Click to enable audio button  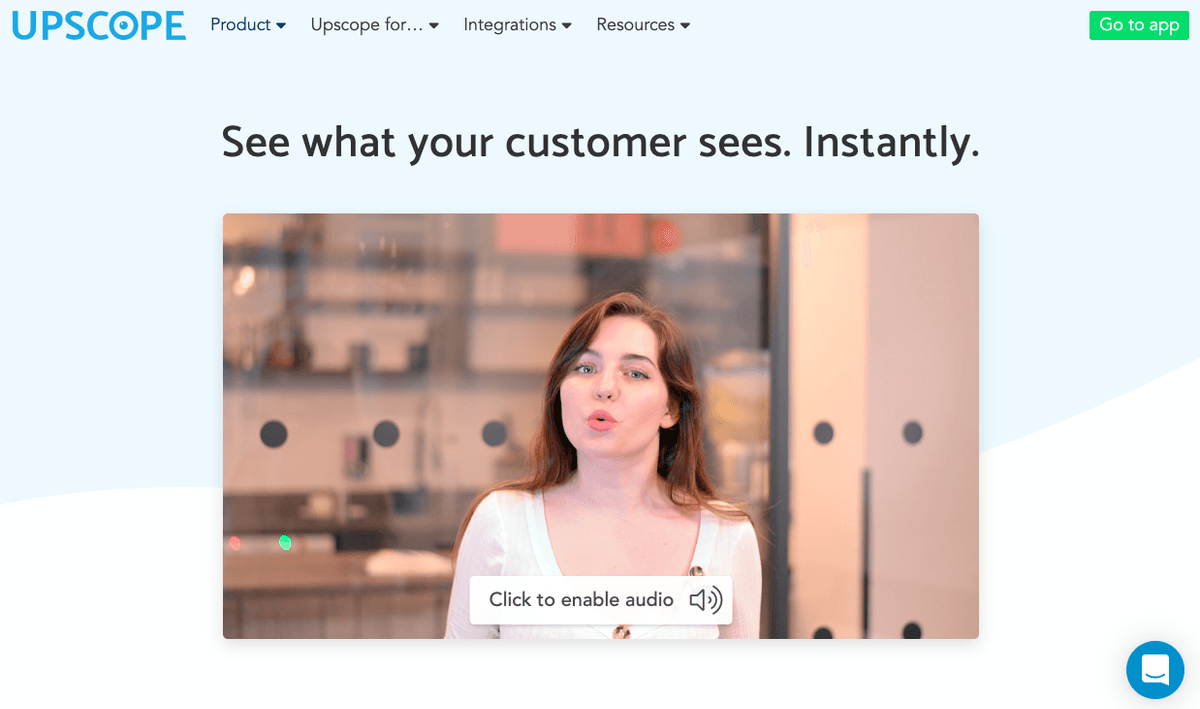[x=601, y=600]
